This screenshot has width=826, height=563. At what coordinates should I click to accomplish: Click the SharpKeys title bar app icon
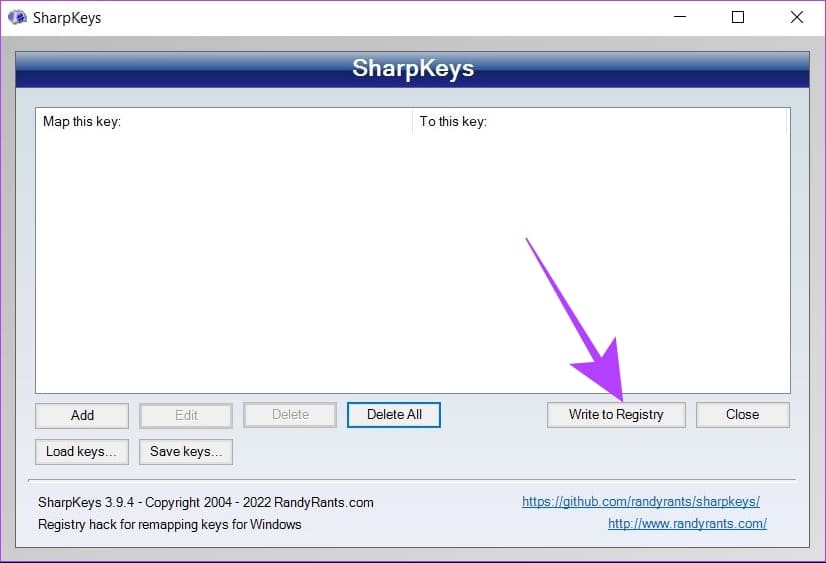pyautogui.click(x=17, y=17)
